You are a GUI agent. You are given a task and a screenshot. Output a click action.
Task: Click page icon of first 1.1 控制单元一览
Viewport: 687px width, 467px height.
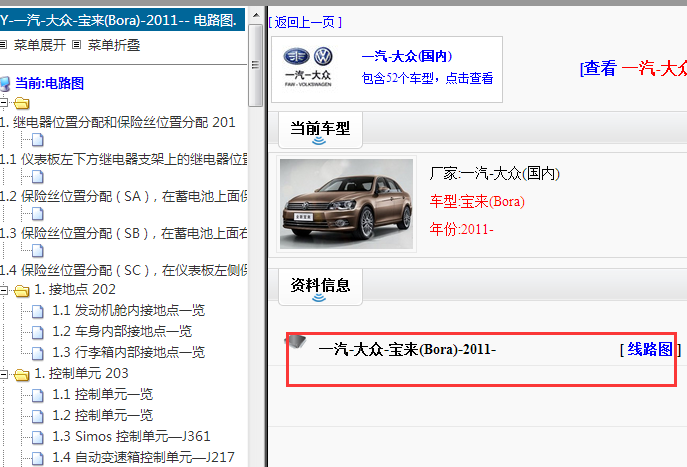point(38,396)
